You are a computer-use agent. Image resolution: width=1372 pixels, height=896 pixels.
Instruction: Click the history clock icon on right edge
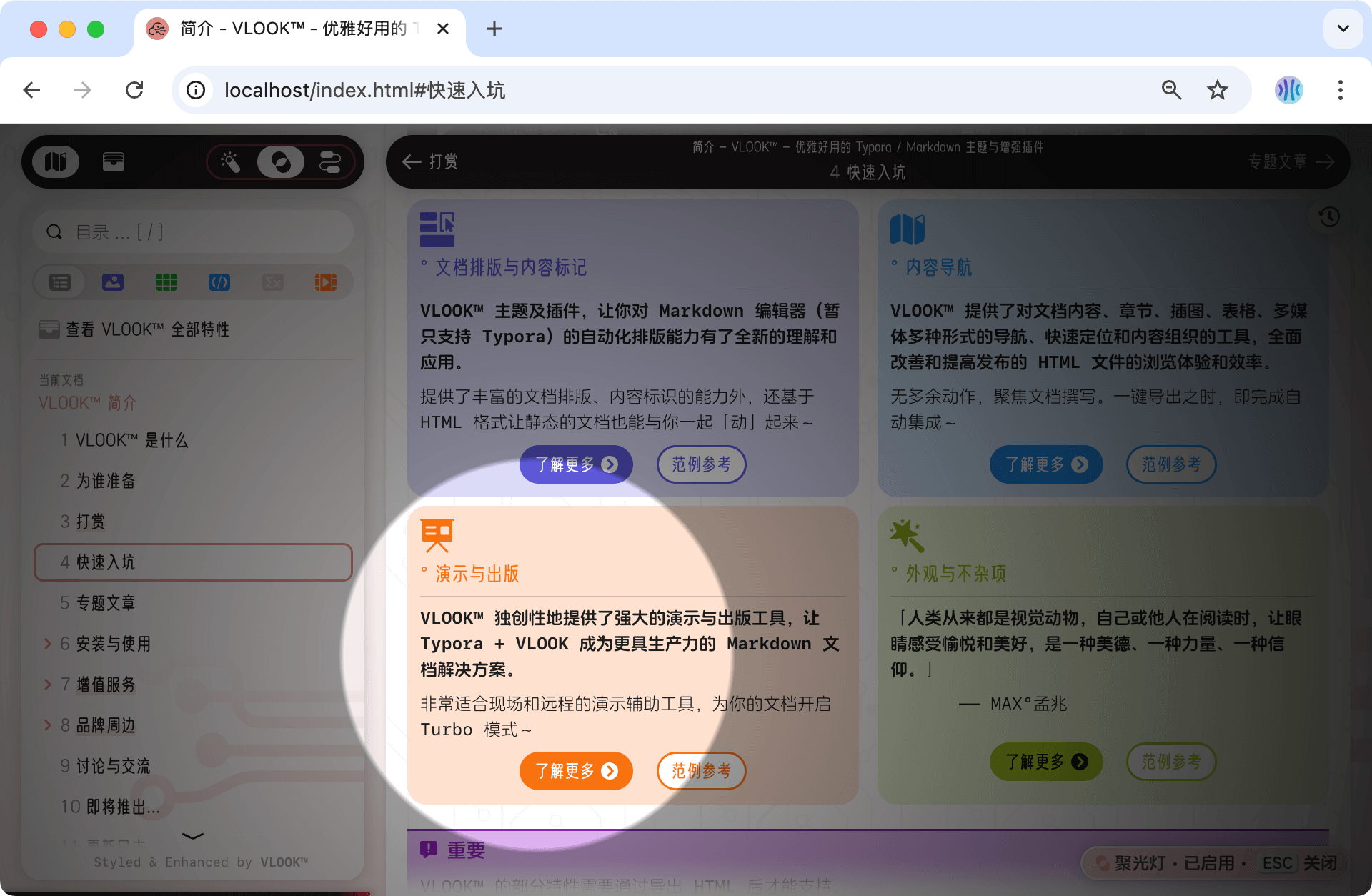pyautogui.click(x=1328, y=216)
